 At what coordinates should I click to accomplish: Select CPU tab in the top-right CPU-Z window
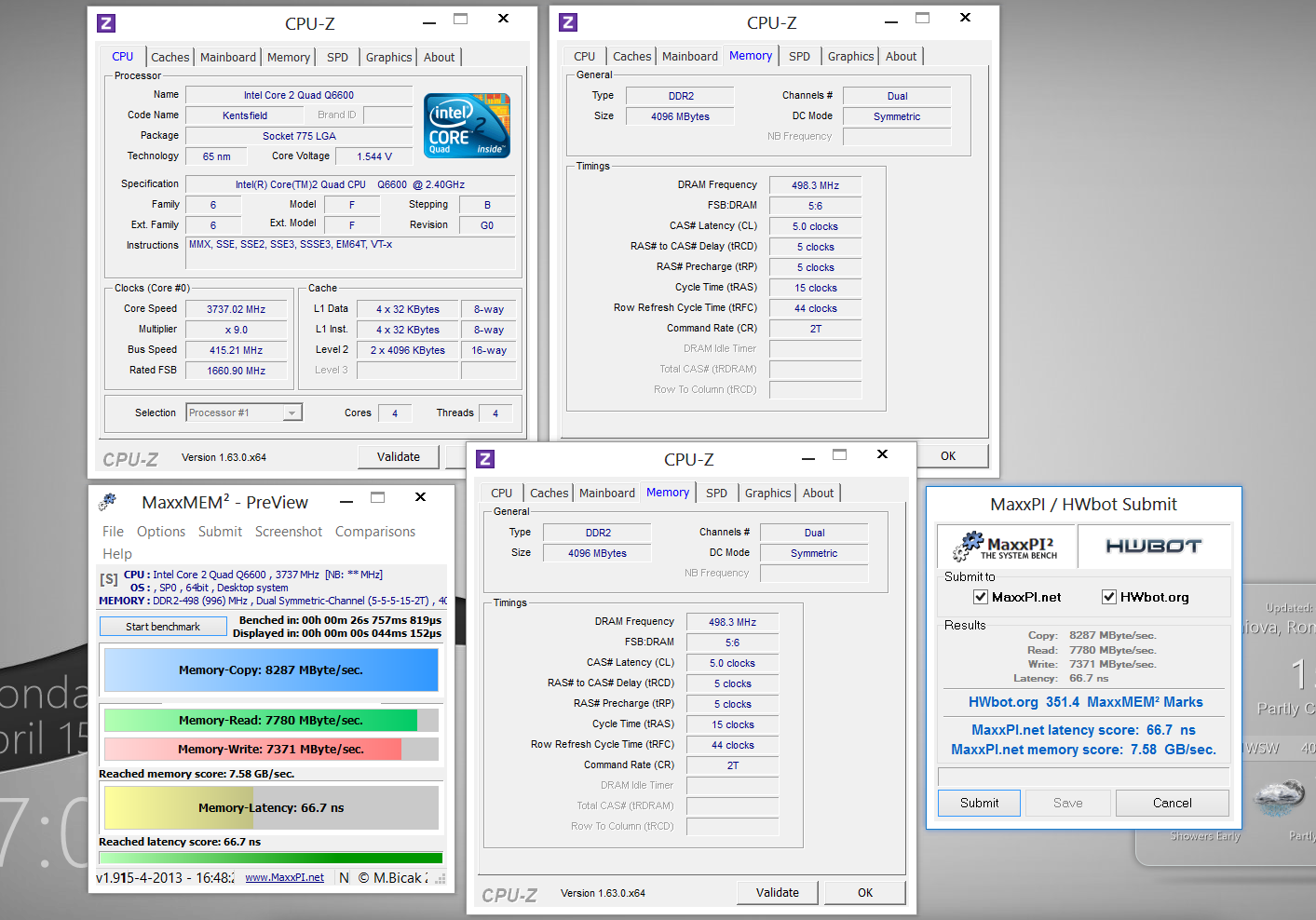[585, 56]
